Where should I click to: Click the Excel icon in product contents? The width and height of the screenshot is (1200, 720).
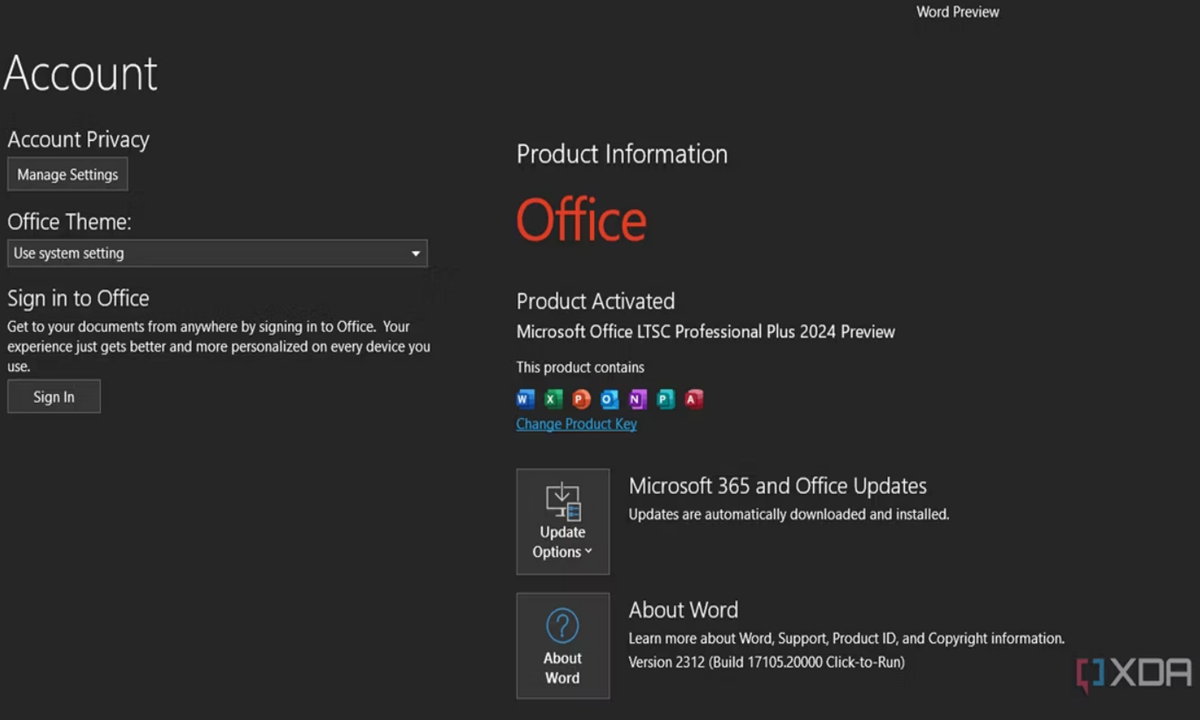click(x=553, y=399)
